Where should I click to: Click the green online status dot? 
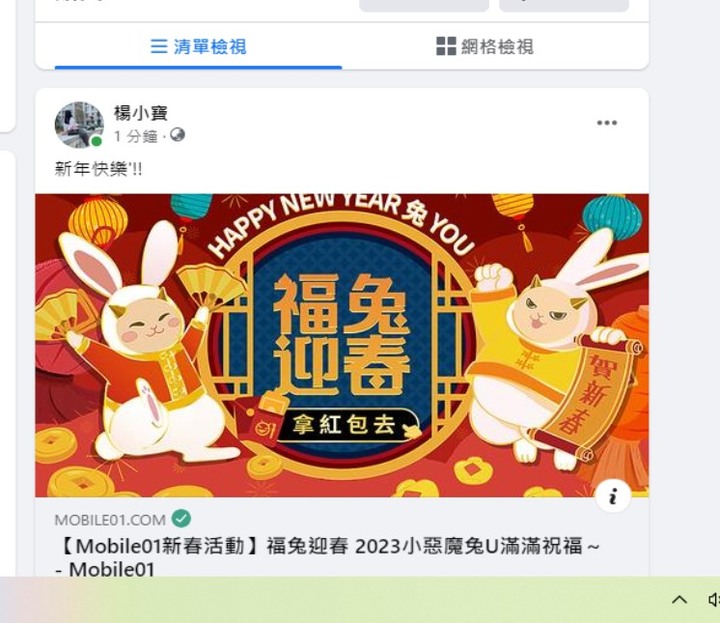(x=96, y=141)
